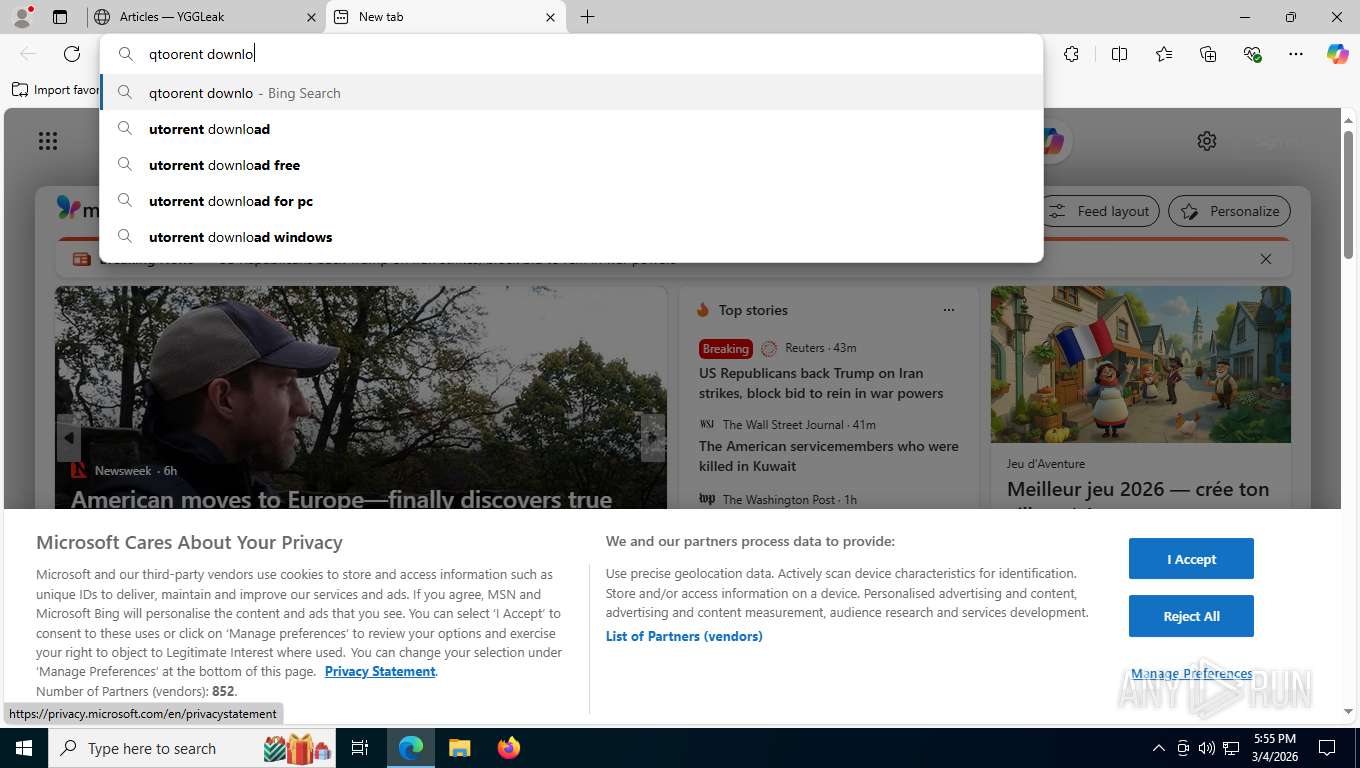Open the Windows Start menu
1360x768 pixels.
[24, 748]
